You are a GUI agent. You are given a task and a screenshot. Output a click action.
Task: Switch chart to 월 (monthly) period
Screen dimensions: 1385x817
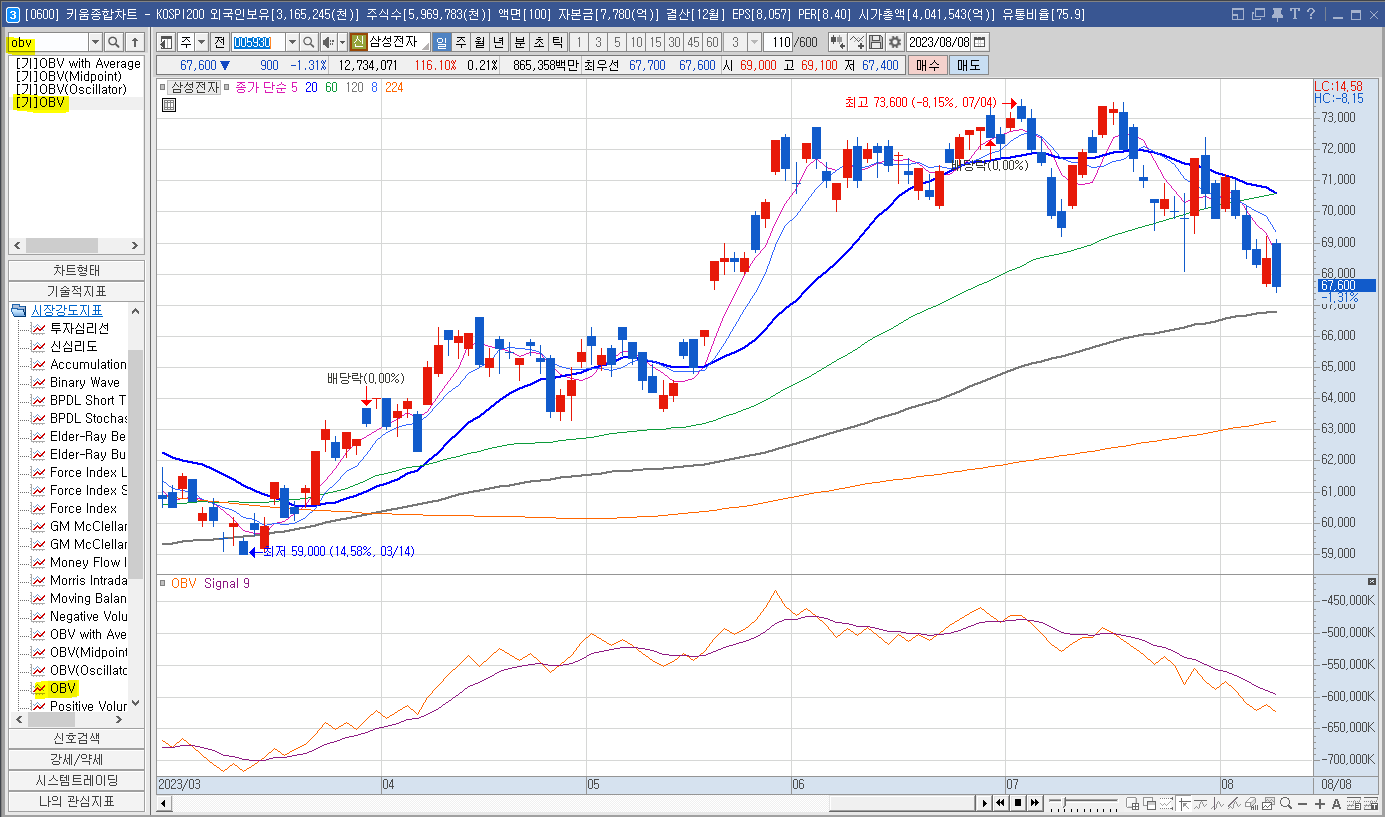(x=479, y=42)
